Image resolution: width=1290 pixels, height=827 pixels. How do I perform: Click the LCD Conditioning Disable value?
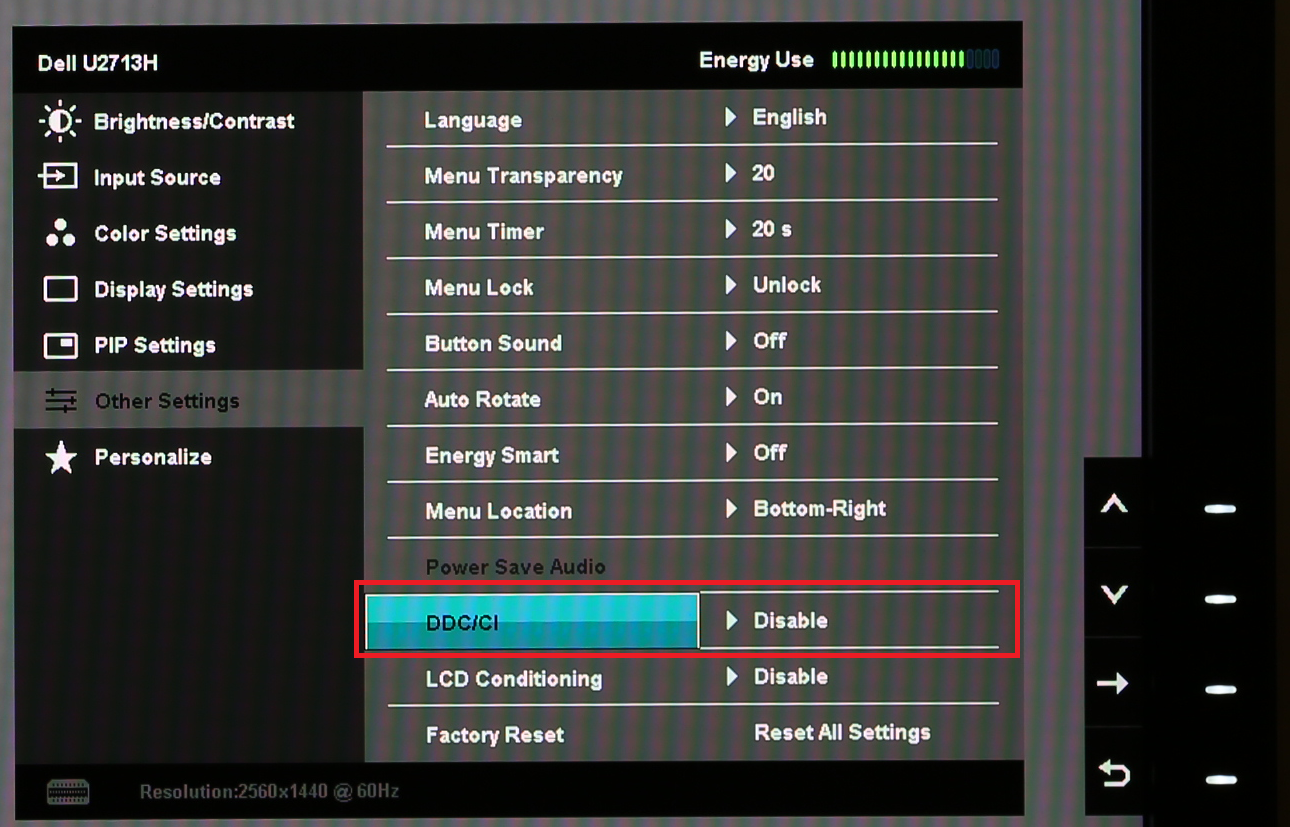[791, 677]
